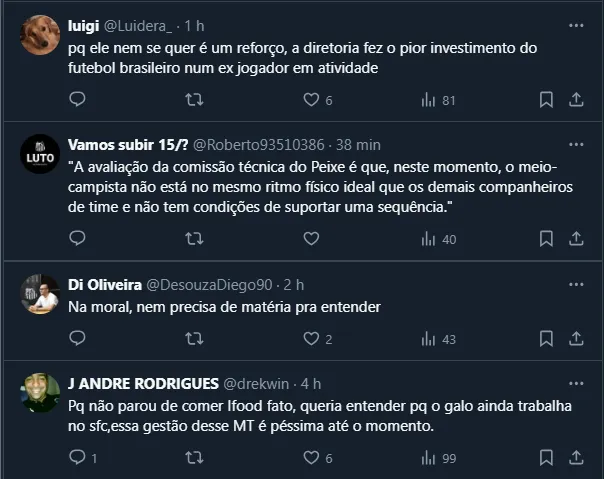
Task: Reply to luigi's tweet
Action: coord(77,100)
